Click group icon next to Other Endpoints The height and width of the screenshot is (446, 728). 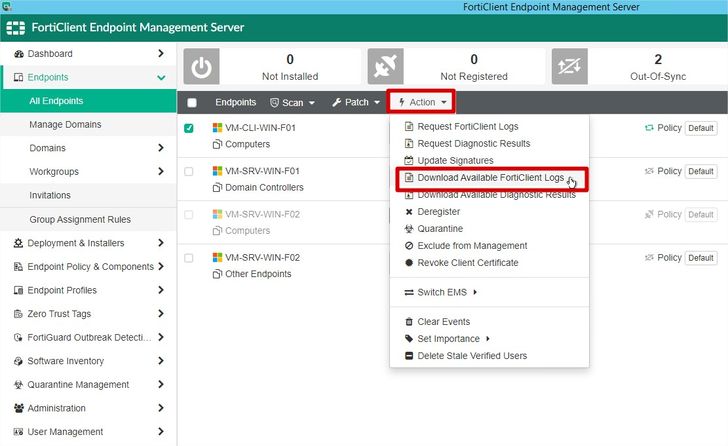pyautogui.click(x=217, y=274)
